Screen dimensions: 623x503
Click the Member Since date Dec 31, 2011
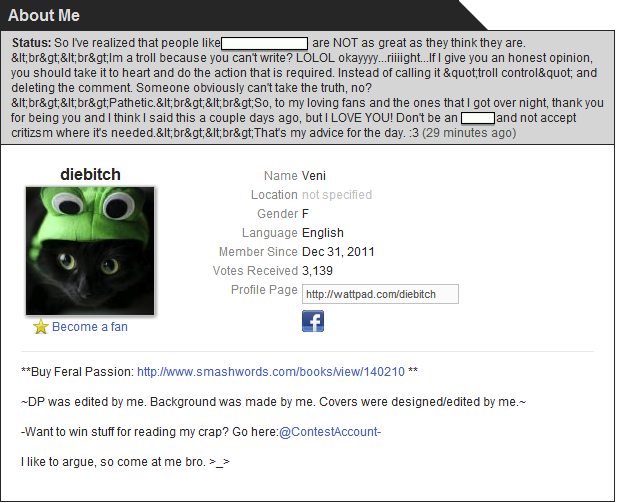pyautogui.click(x=338, y=252)
